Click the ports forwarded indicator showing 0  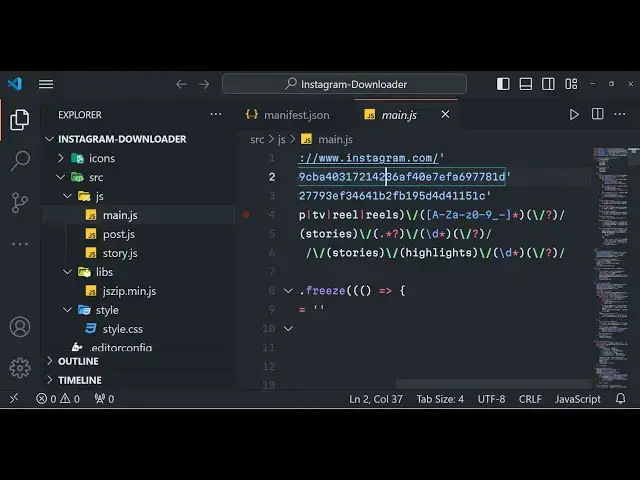tap(104, 399)
